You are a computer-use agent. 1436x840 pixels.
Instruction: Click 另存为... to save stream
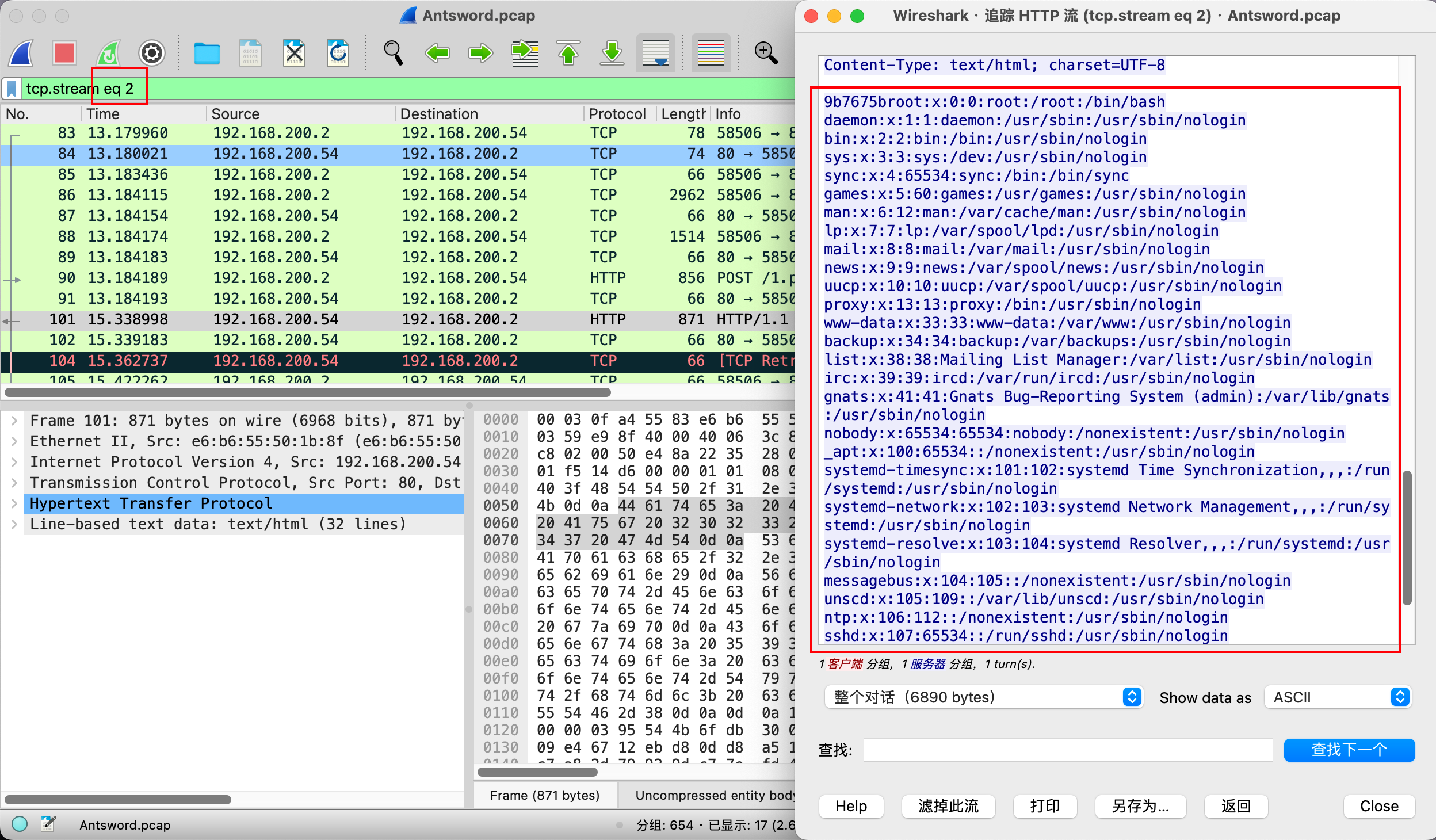[x=1140, y=806]
